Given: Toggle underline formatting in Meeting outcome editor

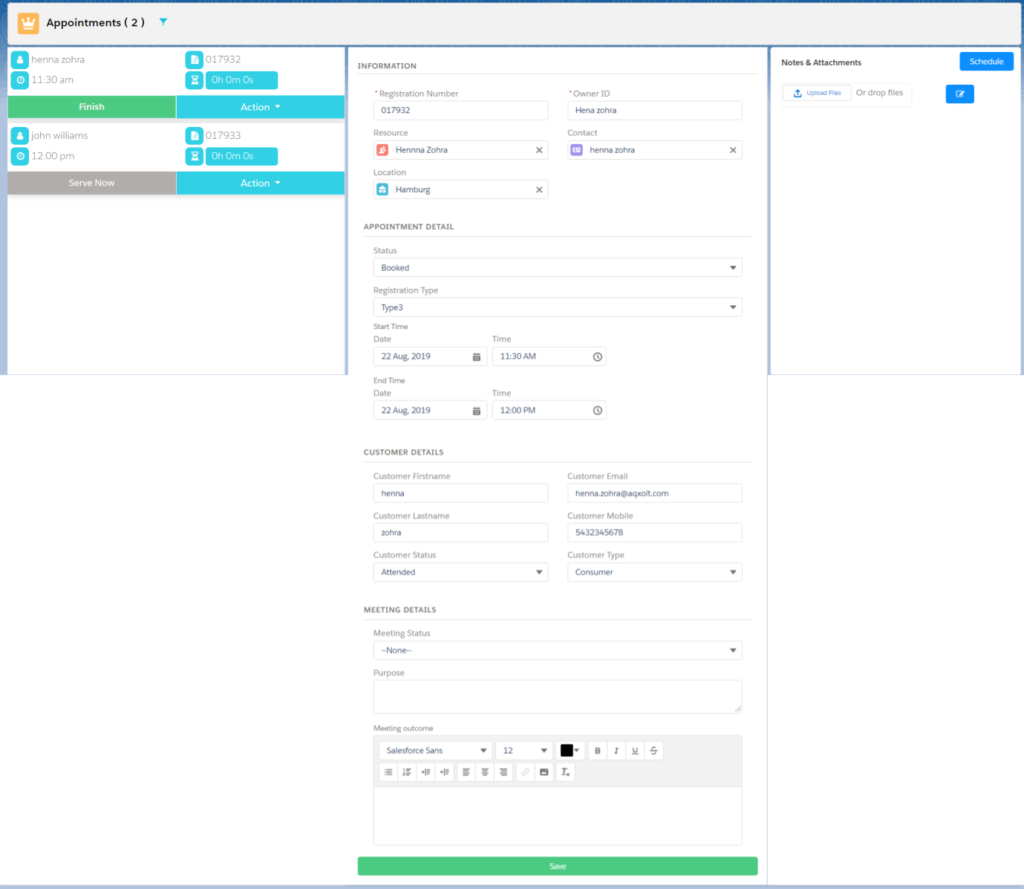Looking at the screenshot, I should (x=635, y=750).
